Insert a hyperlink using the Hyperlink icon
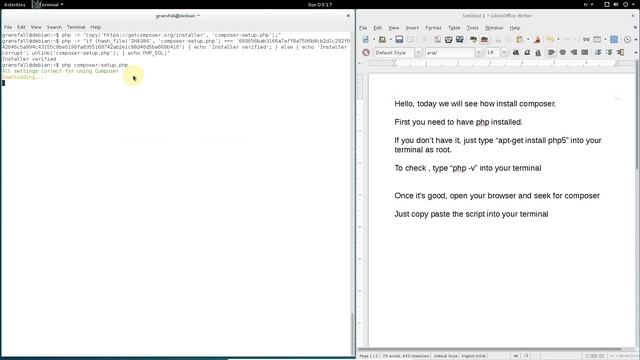The height and width of the screenshot is (360, 640). (x=586, y=40)
